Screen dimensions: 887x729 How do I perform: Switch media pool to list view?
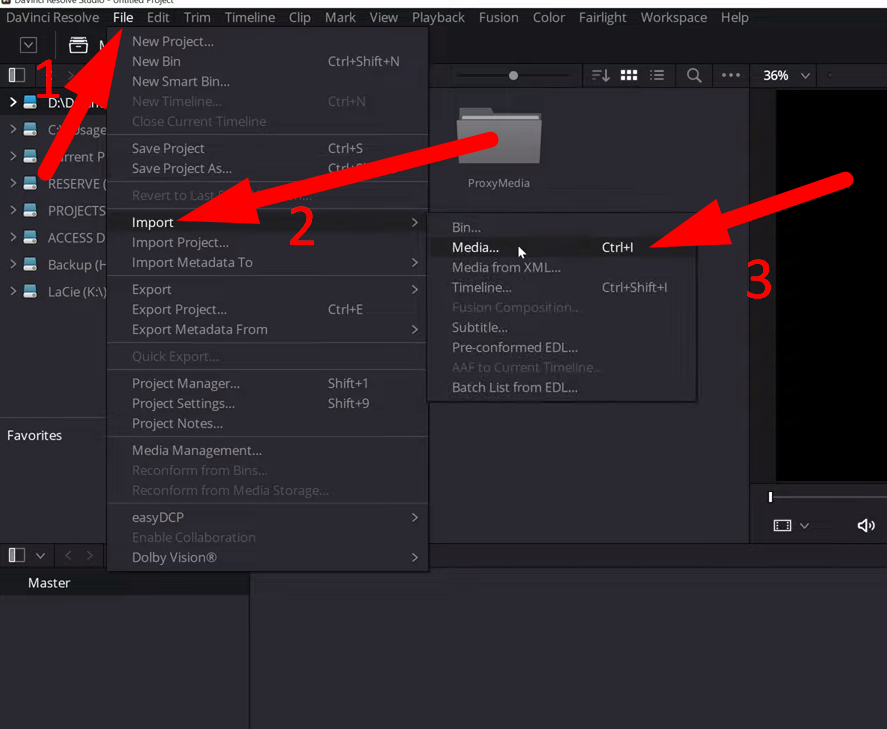(658, 76)
